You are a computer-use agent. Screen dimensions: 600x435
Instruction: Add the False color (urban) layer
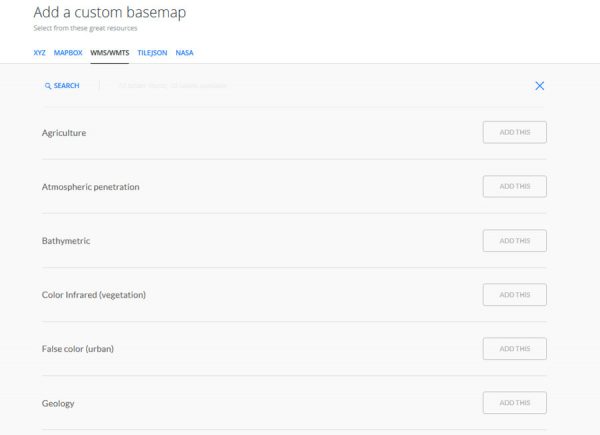tap(515, 349)
